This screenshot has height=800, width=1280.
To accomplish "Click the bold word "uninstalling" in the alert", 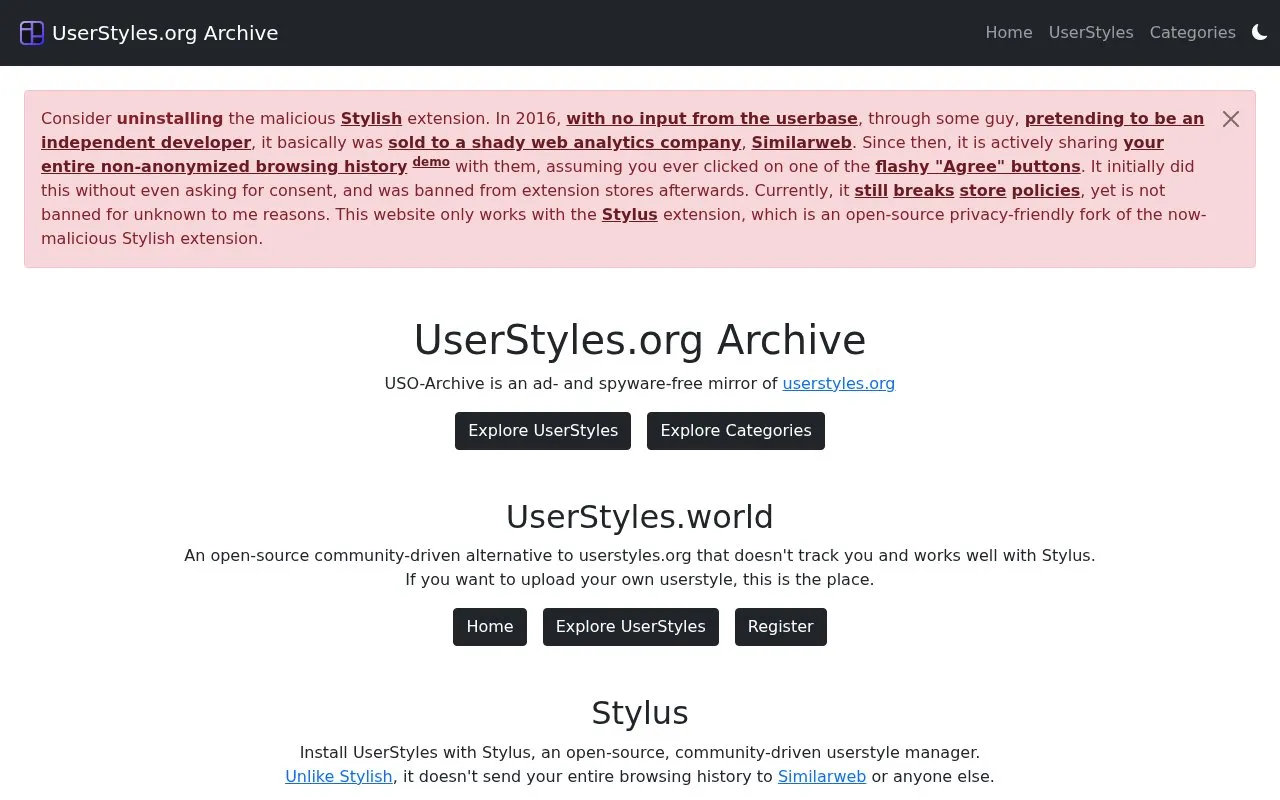I will [x=170, y=118].
